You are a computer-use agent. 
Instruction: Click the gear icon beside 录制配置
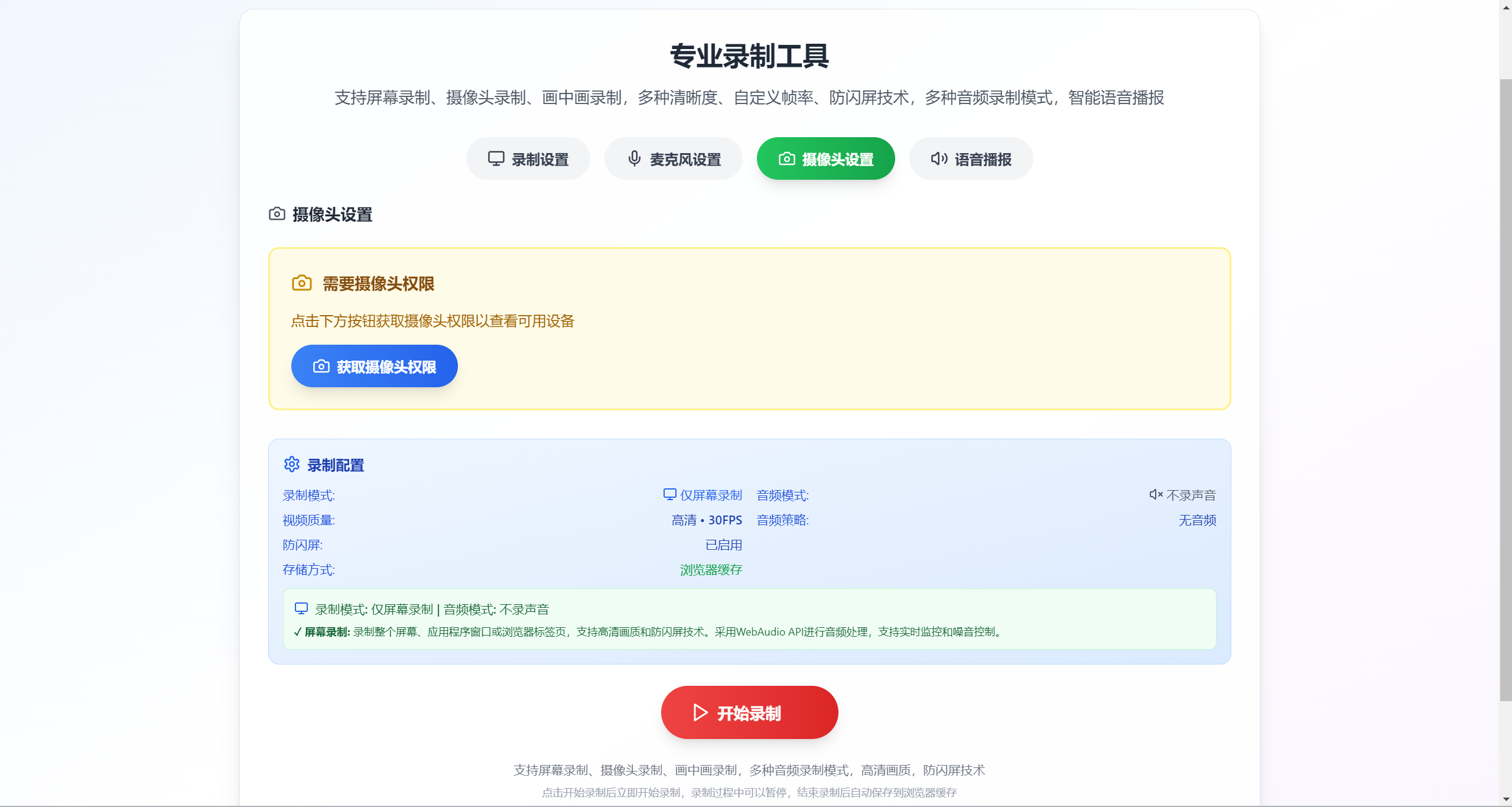292,465
